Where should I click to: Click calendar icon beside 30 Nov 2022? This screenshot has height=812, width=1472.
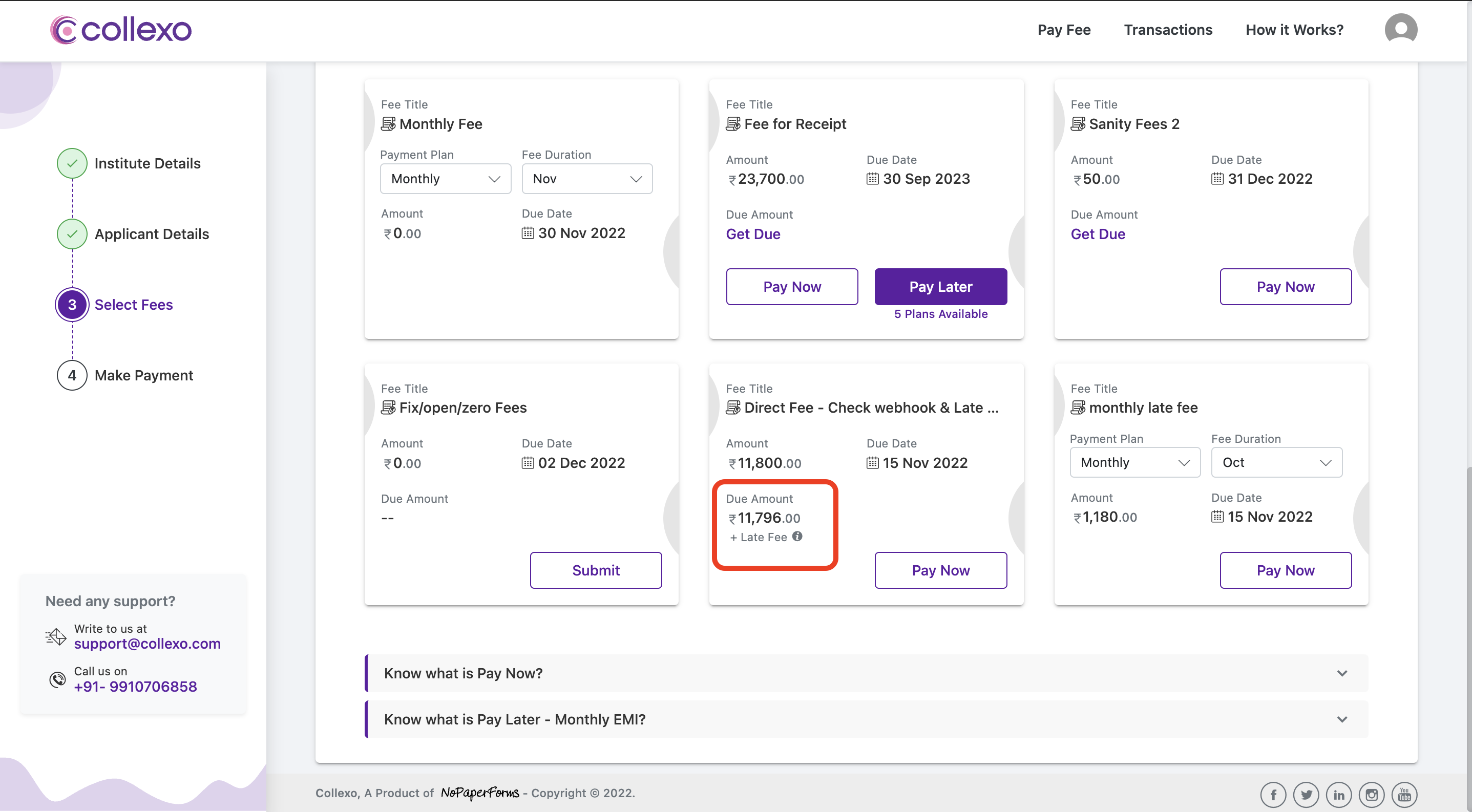pyautogui.click(x=528, y=233)
